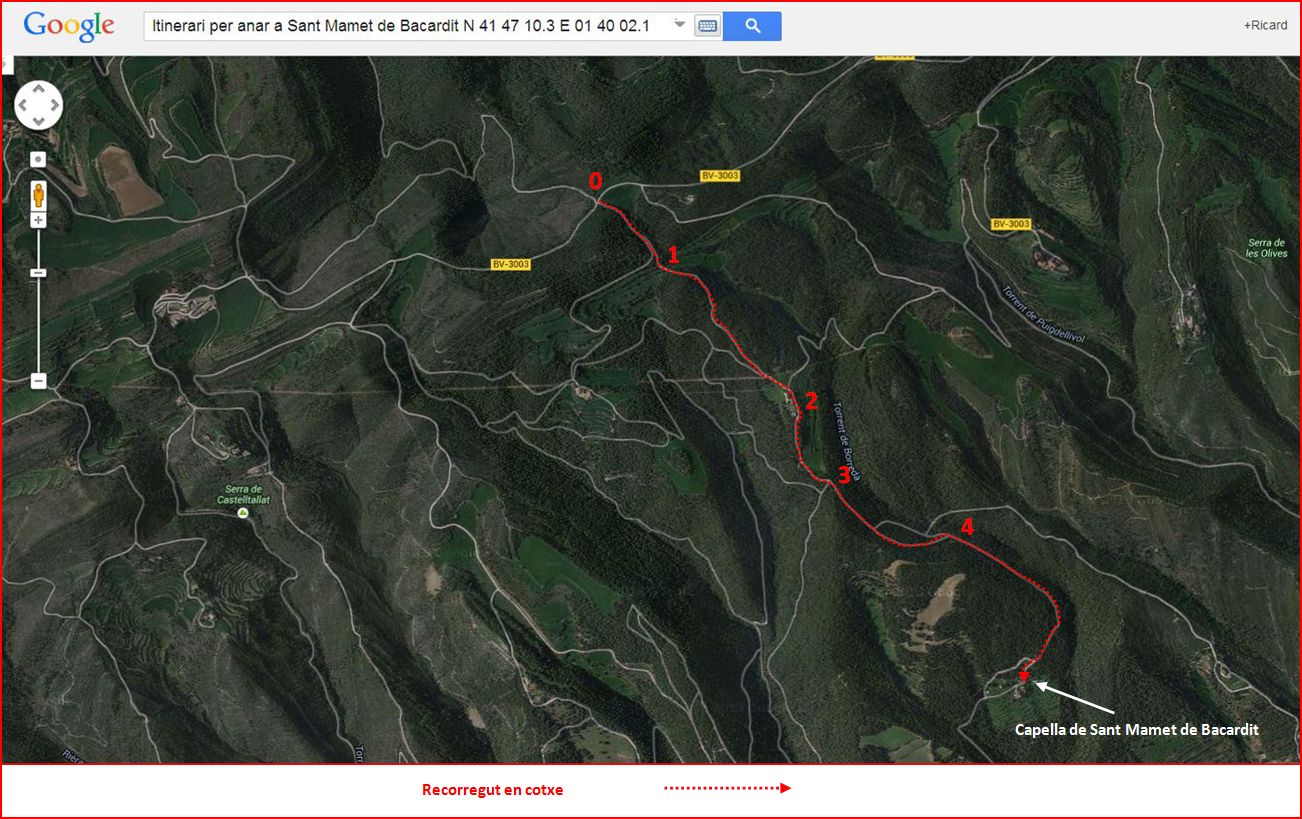The image size is (1302, 819).
Task: Open the on-screen keyboard input tool
Action: 707,26
